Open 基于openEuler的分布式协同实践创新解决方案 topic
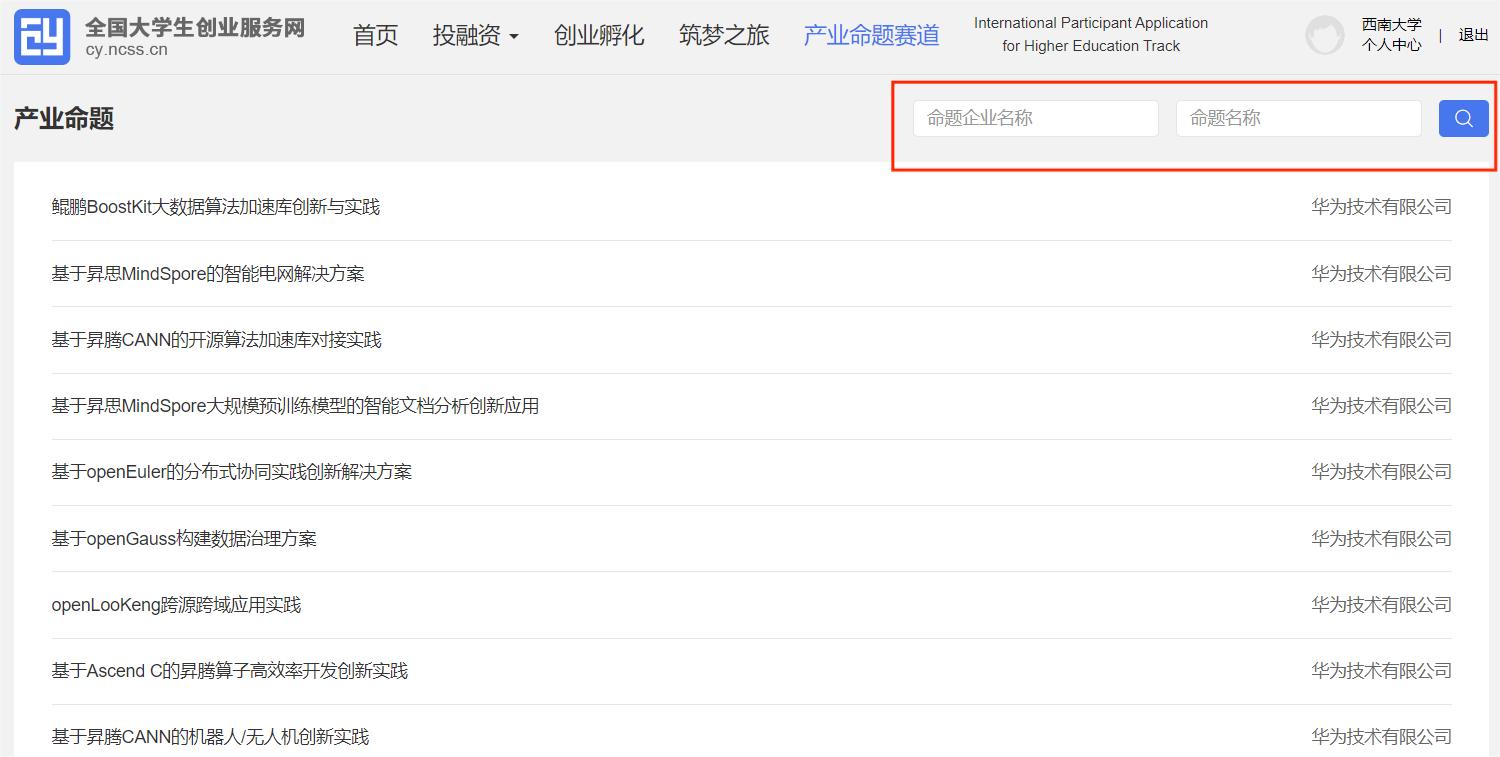This screenshot has height=757, width=1500. (x=232, y=472)
